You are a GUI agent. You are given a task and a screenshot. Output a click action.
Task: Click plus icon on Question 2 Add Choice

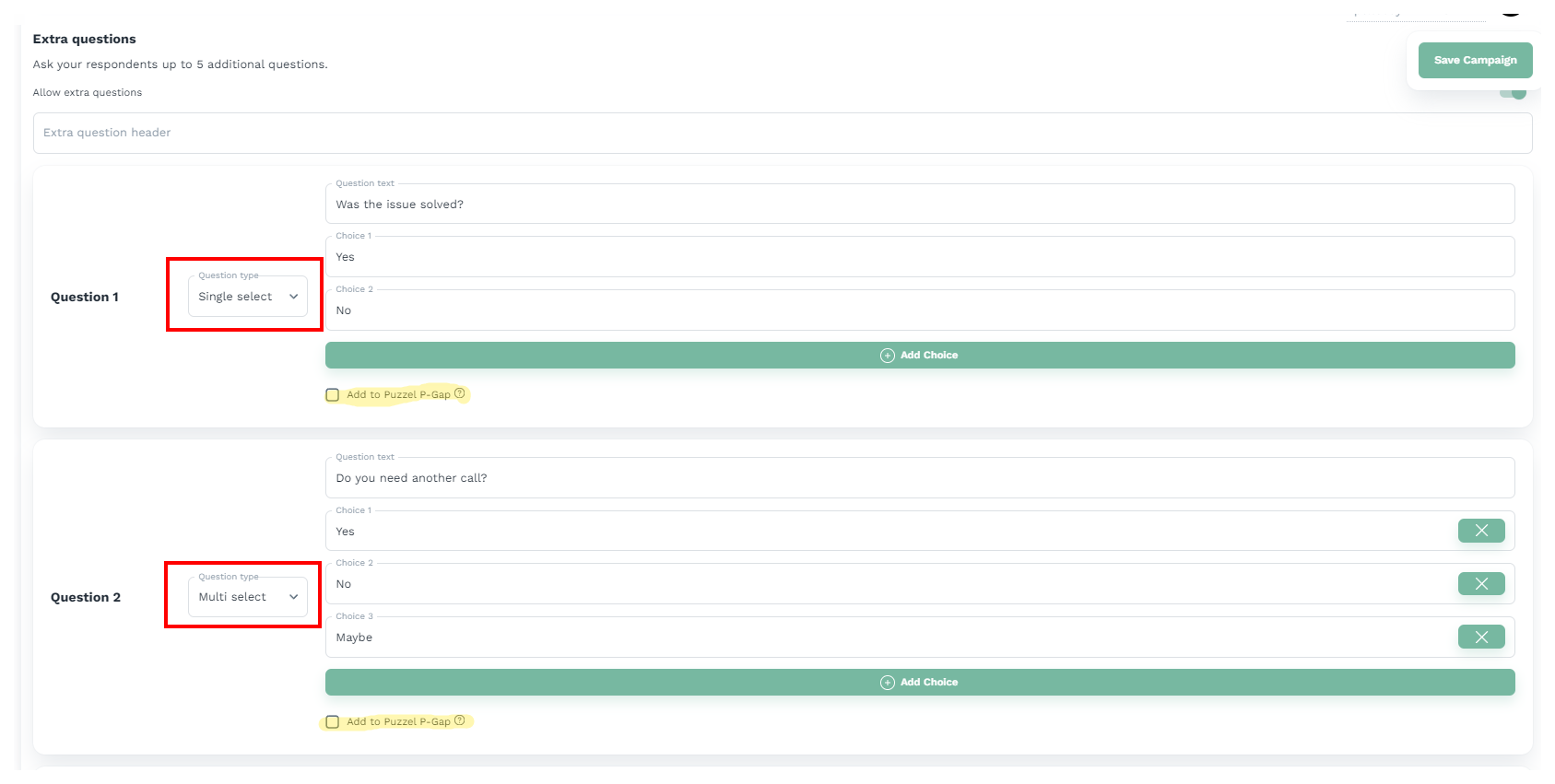(887, 683)
